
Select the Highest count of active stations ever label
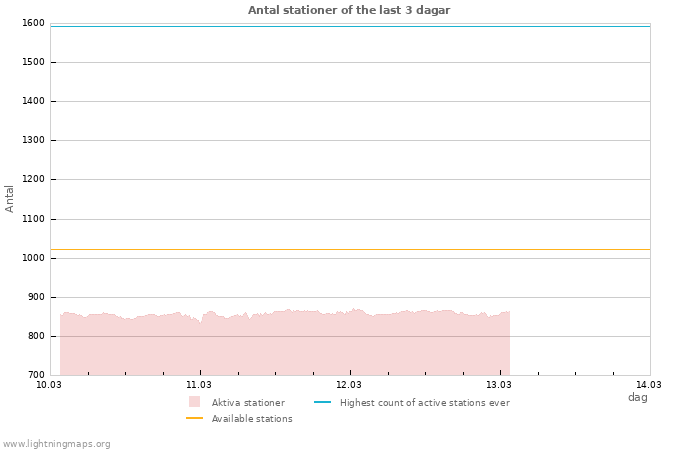(424, 403)
